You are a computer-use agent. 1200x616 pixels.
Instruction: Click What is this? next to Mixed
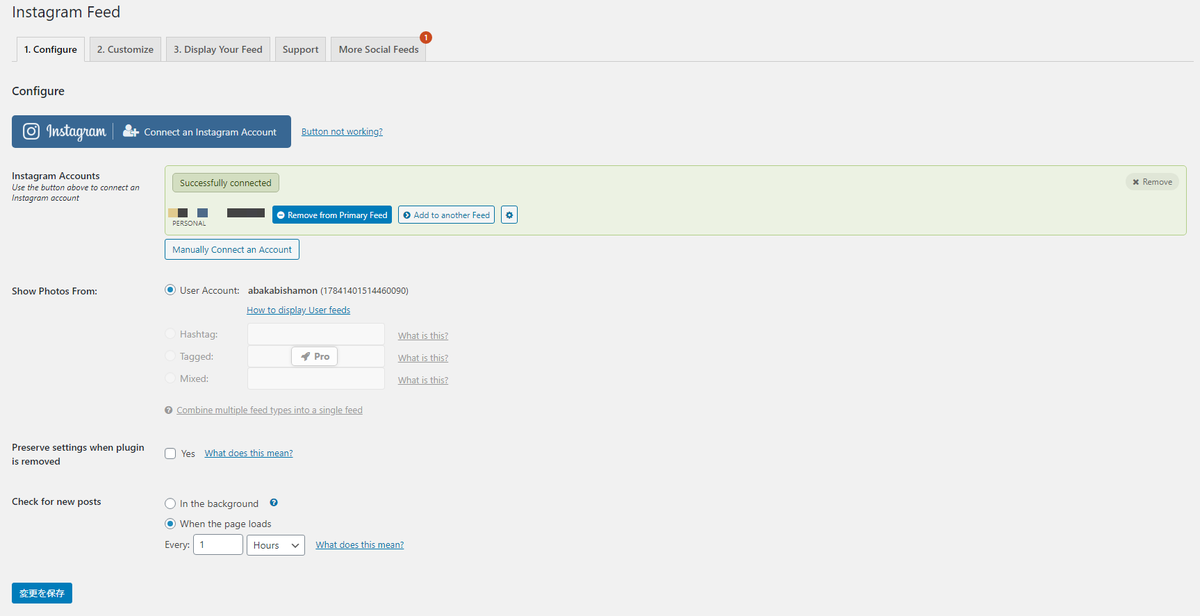click(423, 380)
